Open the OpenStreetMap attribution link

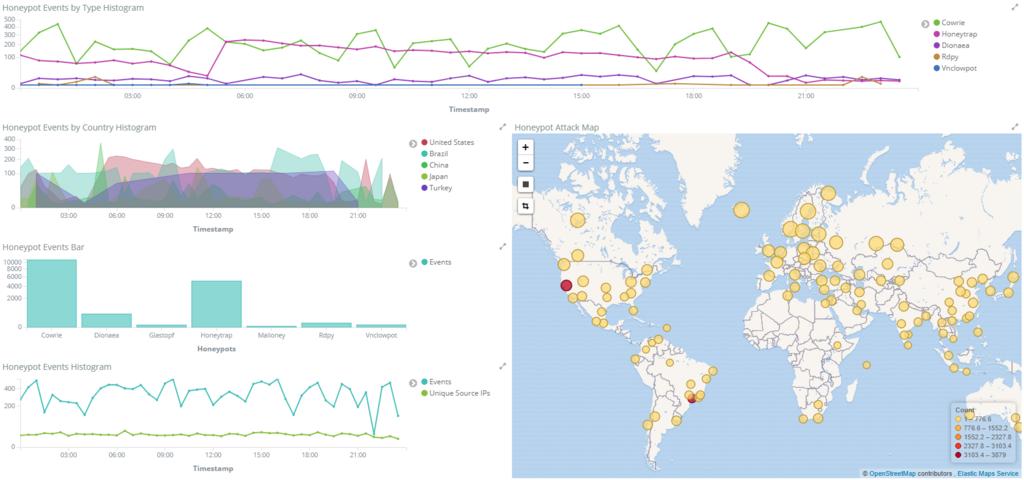click(x=892, y=473)
